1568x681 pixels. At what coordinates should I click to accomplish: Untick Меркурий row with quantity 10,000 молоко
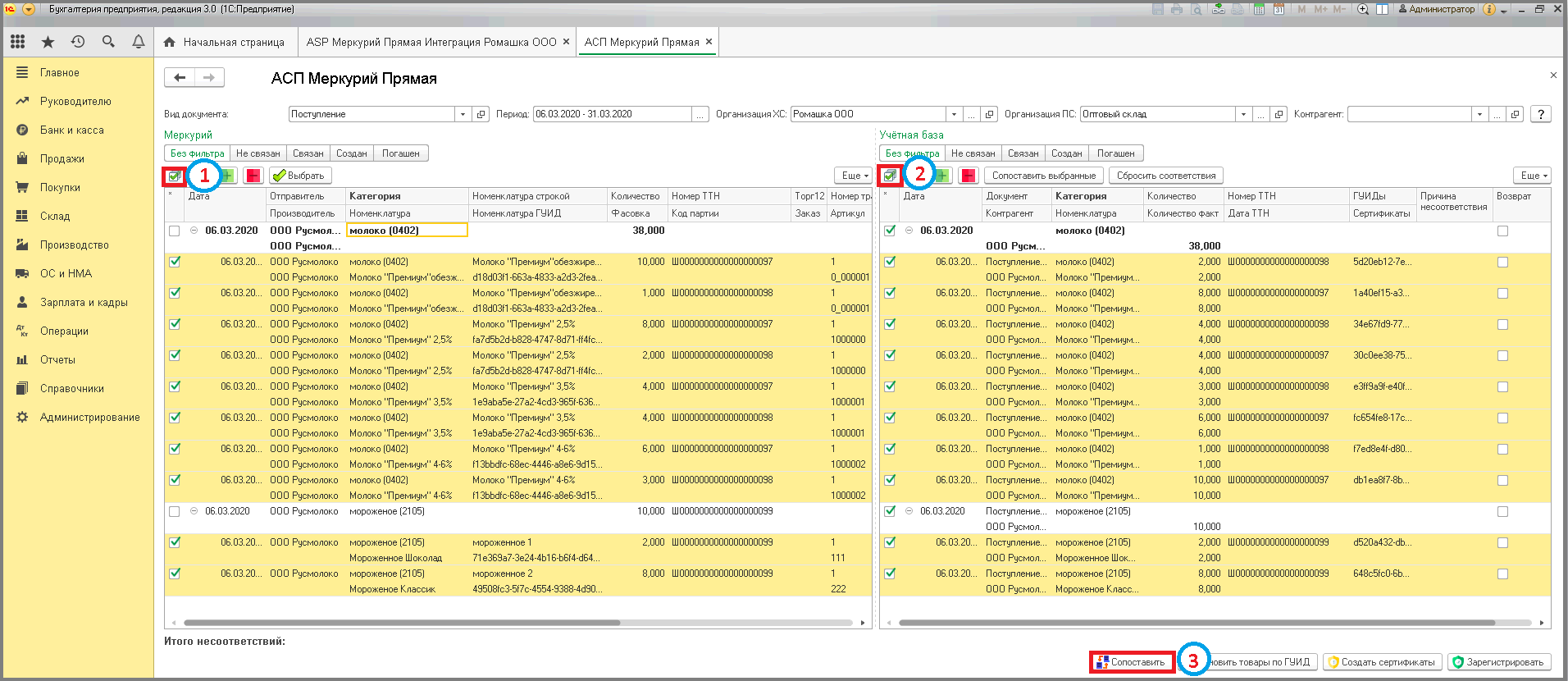point(174,262)
